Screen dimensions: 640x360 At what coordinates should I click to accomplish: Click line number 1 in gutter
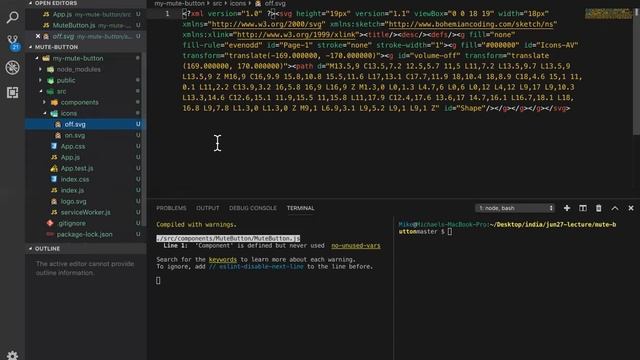pos(167,14)
